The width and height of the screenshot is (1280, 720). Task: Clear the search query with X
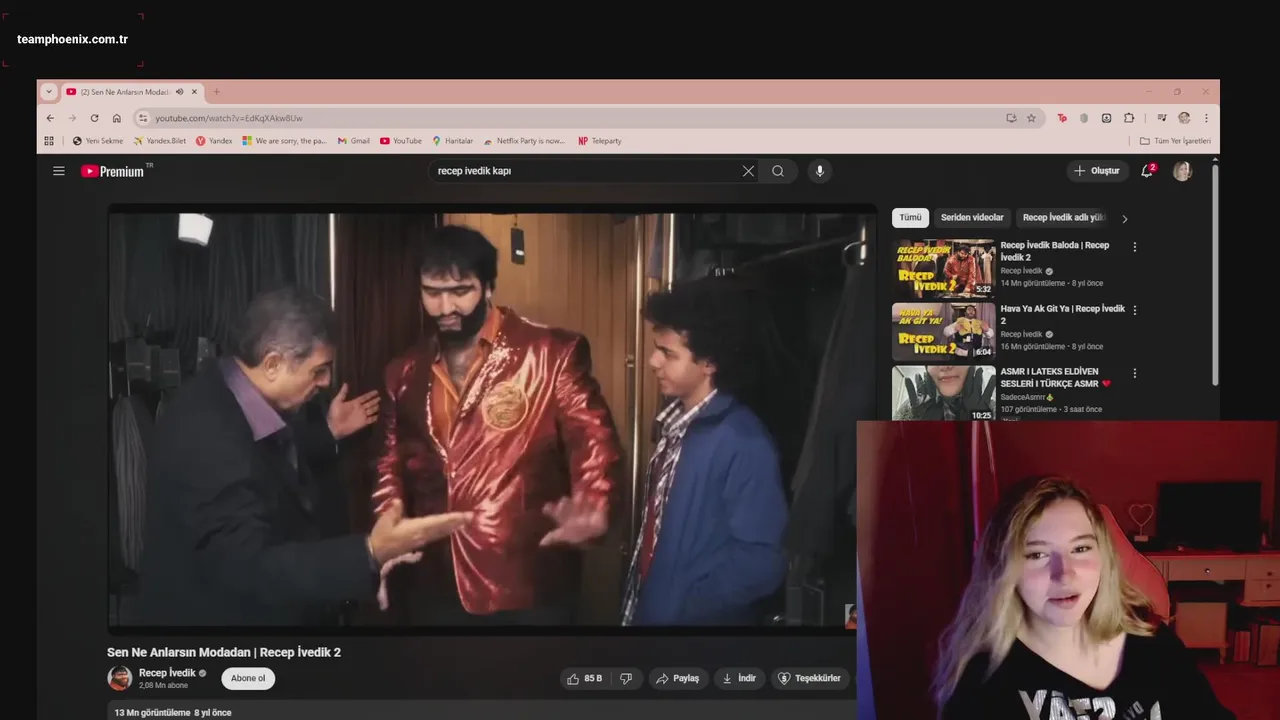748,171
